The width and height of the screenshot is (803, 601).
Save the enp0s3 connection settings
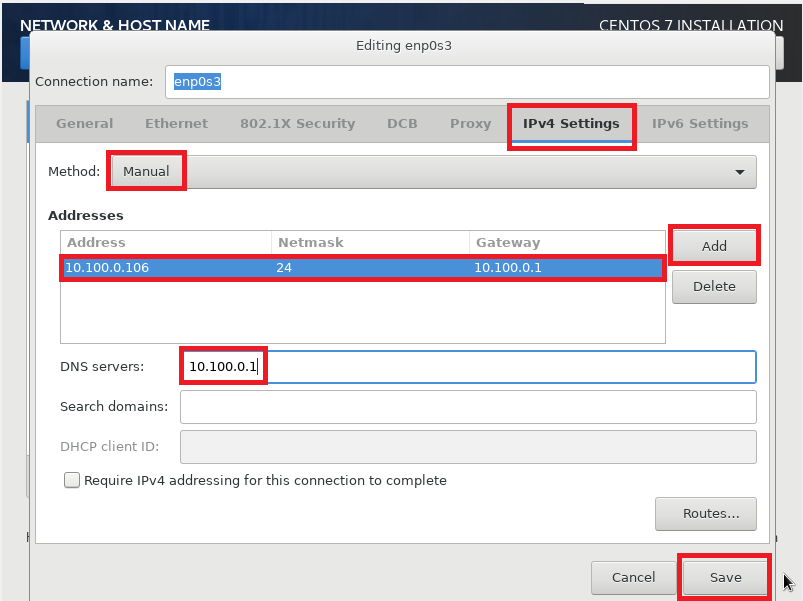(x=725, y=577)
